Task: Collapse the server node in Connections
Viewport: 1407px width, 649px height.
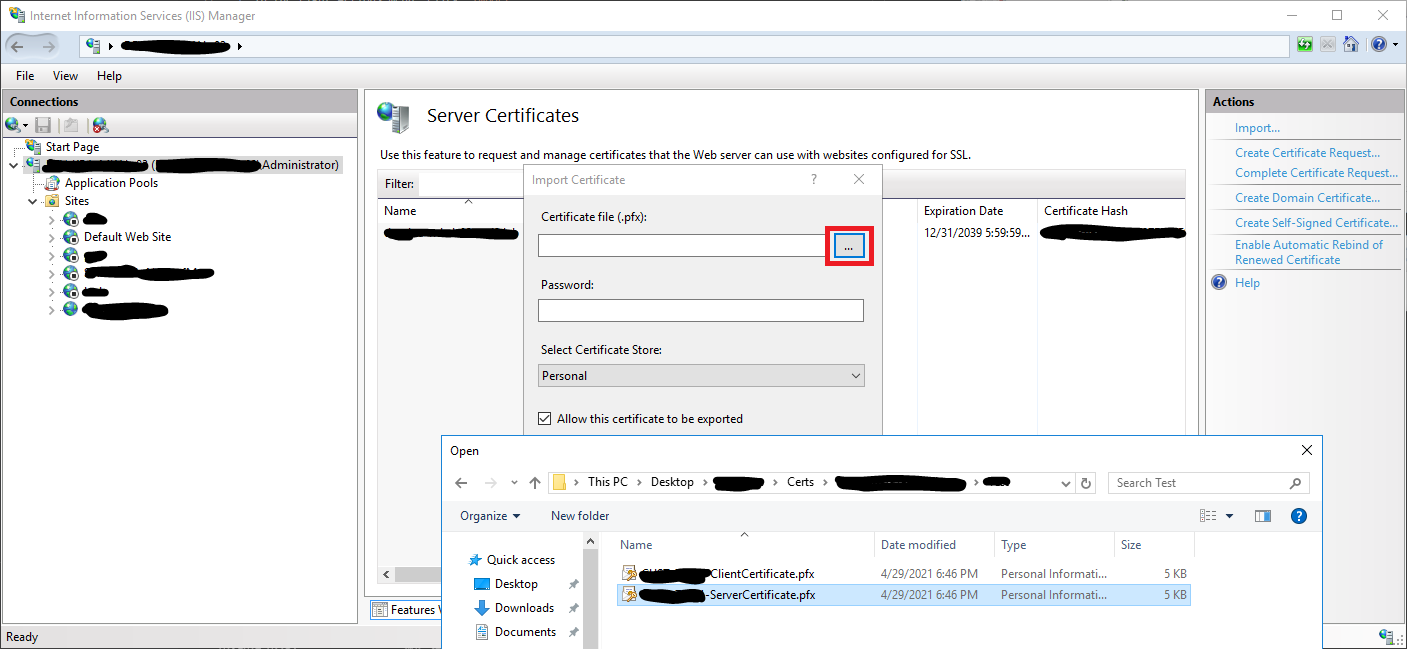Action: tap(14, 165)
